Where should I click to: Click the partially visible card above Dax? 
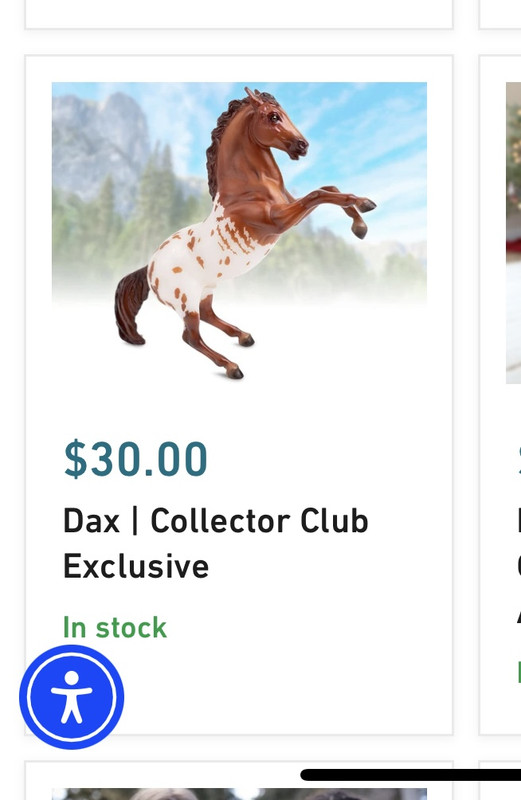[x=239, y=14]
